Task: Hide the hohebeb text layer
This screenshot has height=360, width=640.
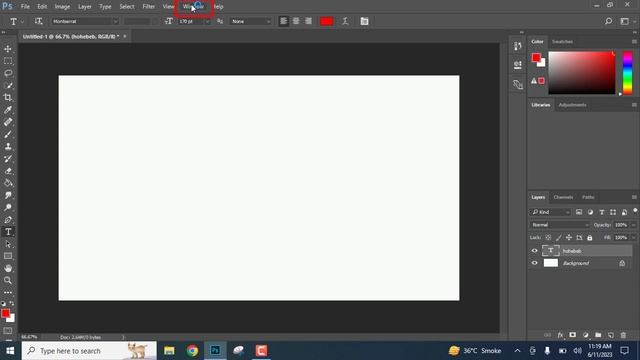Action: pos(534,251)
